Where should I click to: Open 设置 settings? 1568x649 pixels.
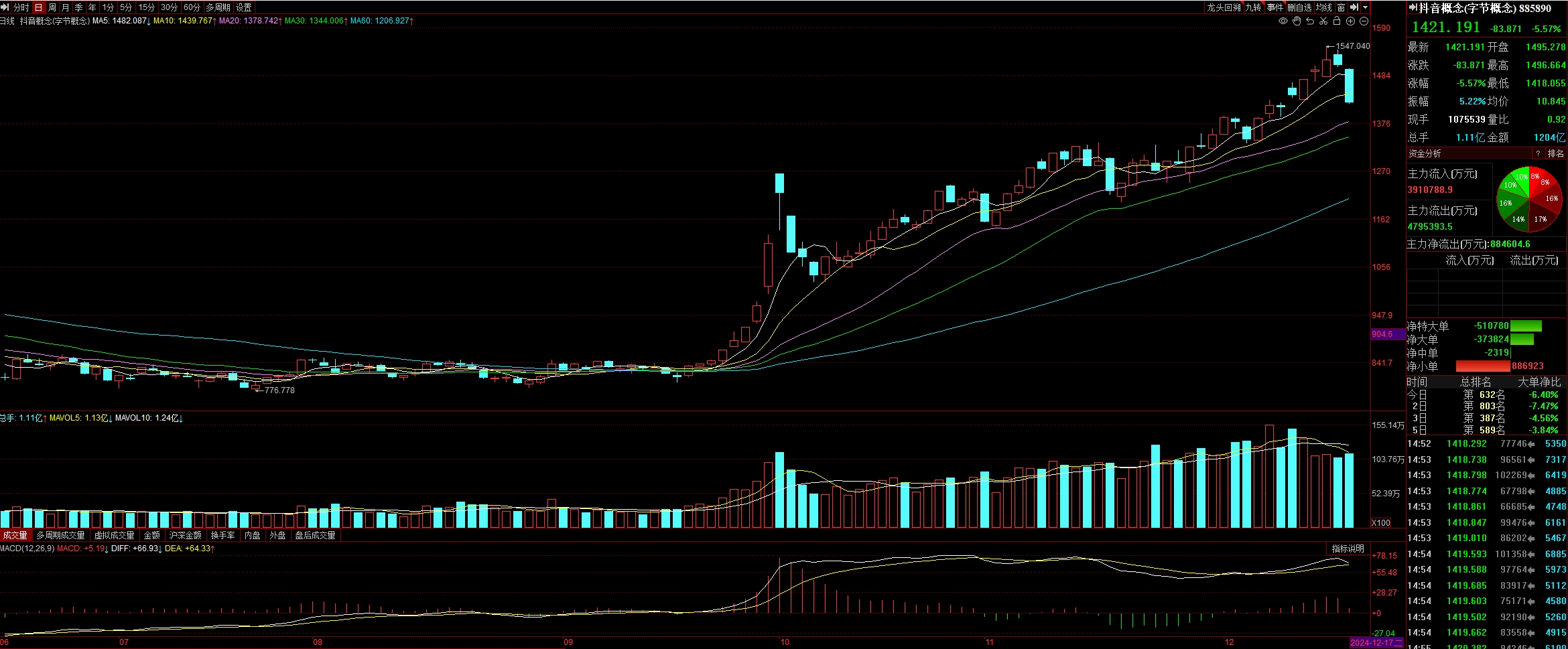pos(244,7)
